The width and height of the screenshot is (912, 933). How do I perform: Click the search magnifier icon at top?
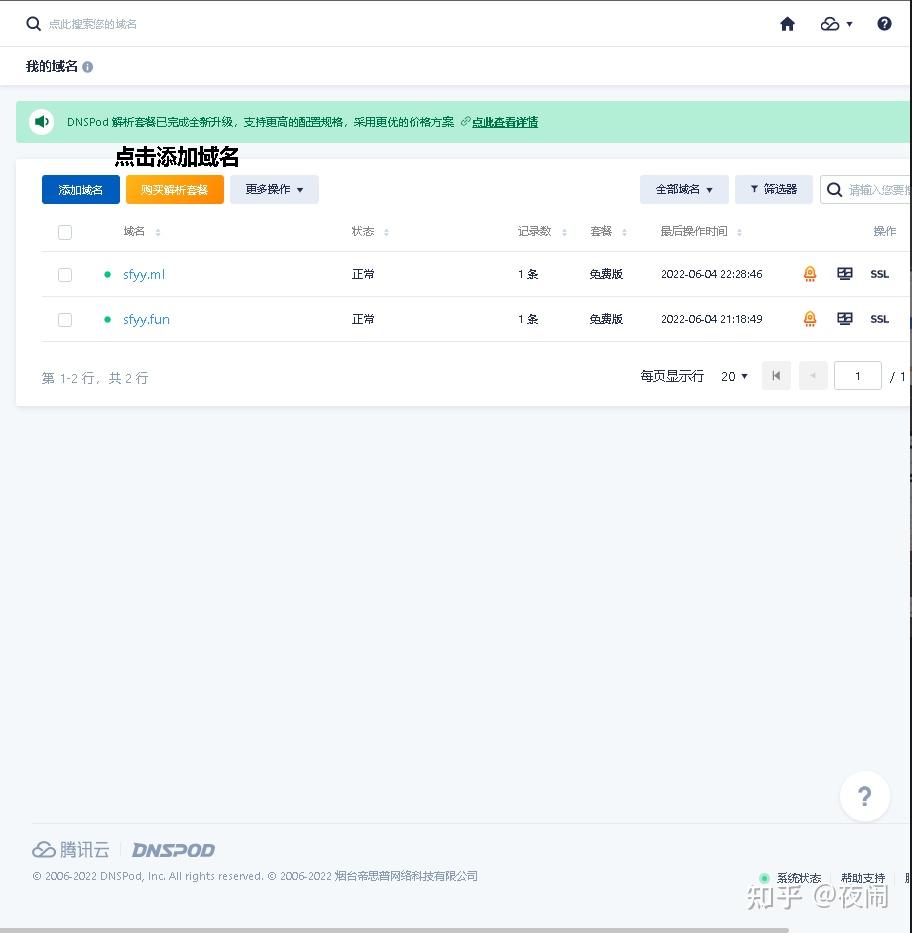tap(33, 24)
